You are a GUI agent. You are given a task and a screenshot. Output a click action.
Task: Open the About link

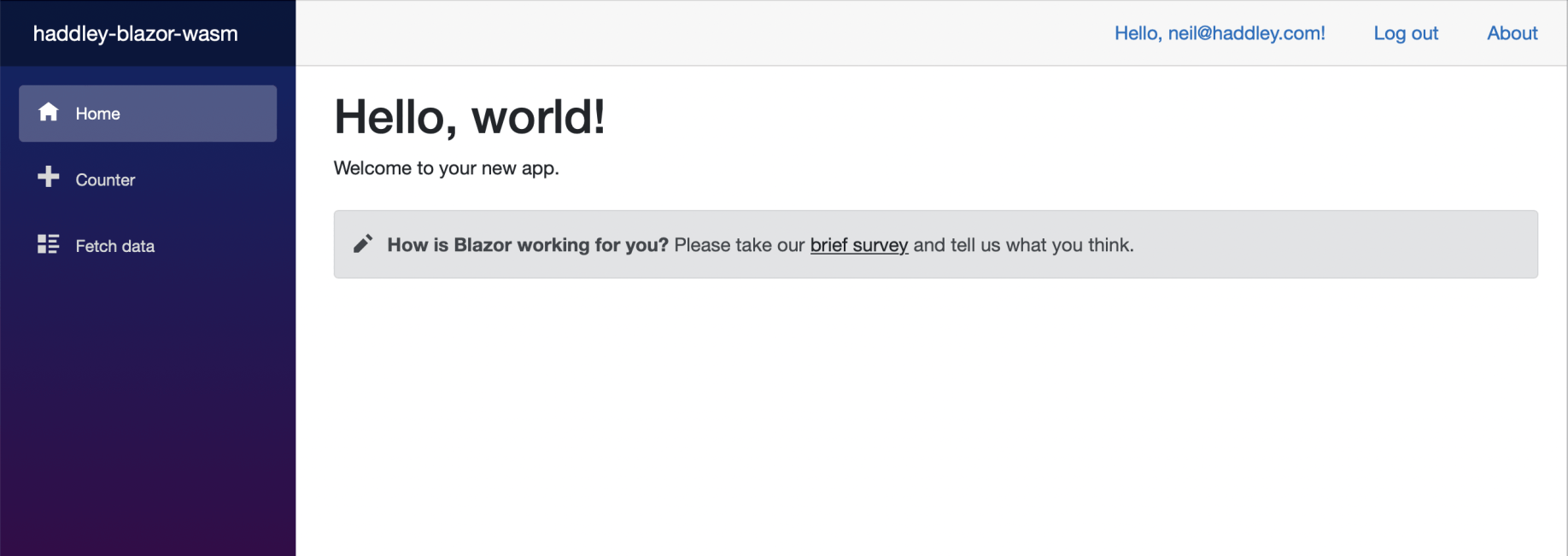pos(1512,33)
